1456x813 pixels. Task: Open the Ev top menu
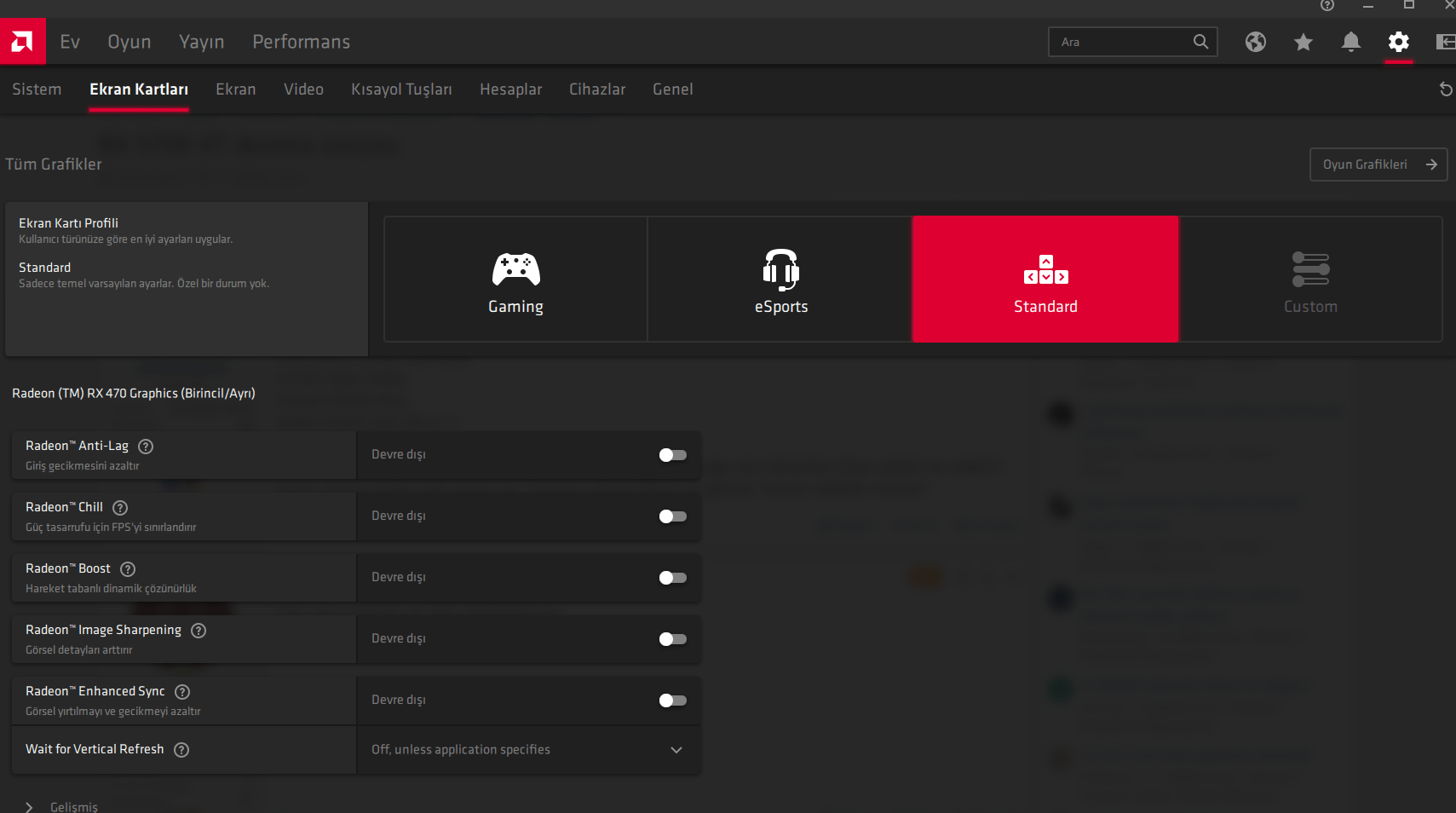coord(70,42)
